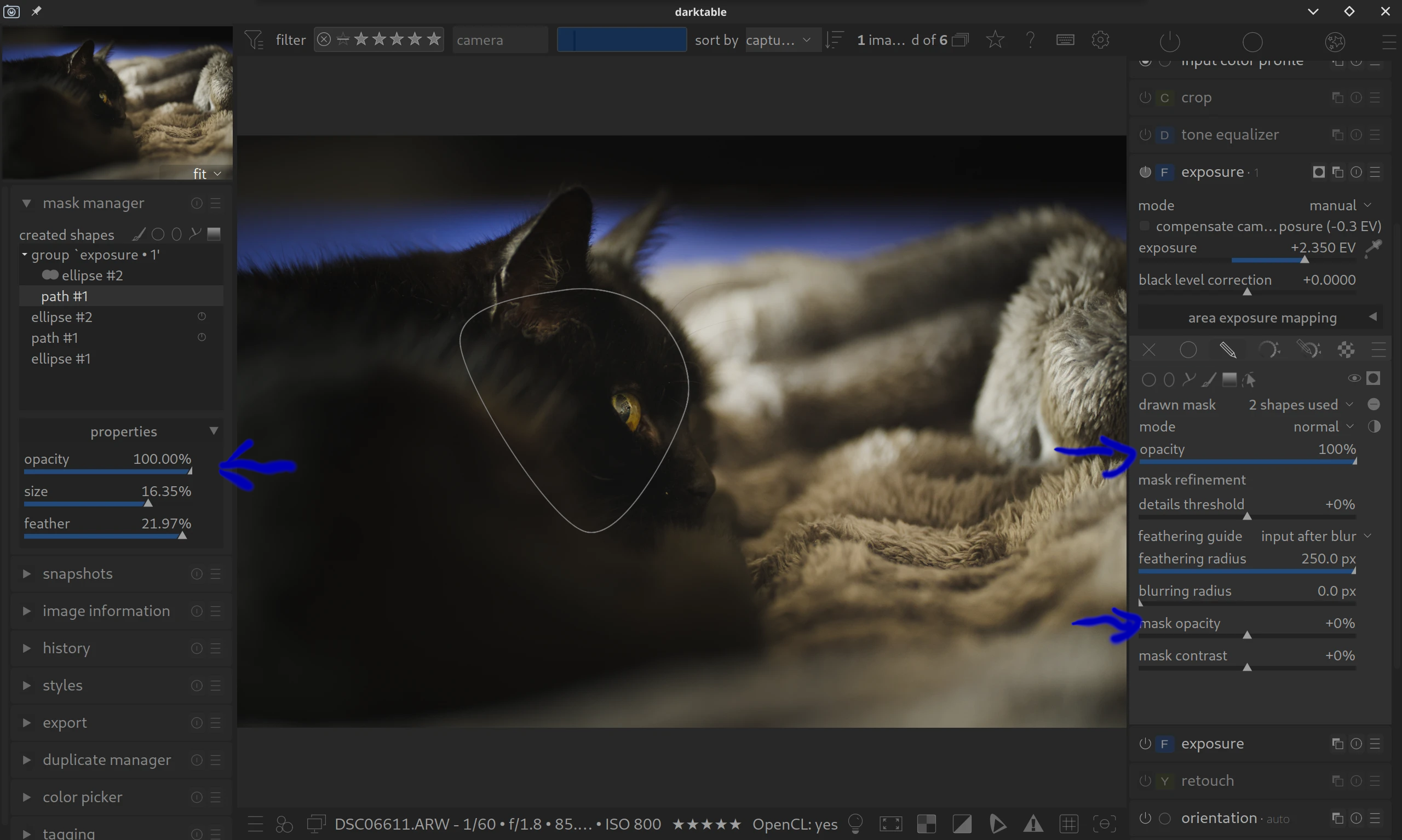Viewport: 1402px width, 840px height.
Task: Click the camera filter text field
Action: coord(499,40)
